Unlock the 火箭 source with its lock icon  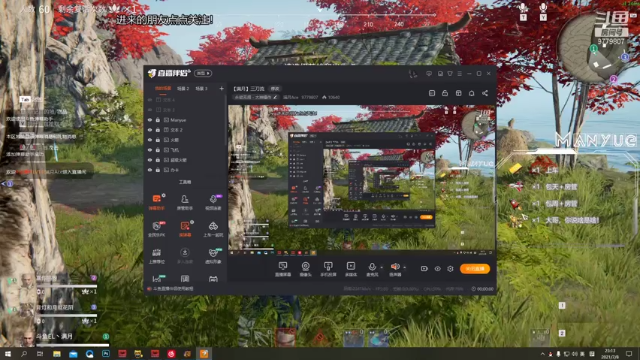(158, 140)
